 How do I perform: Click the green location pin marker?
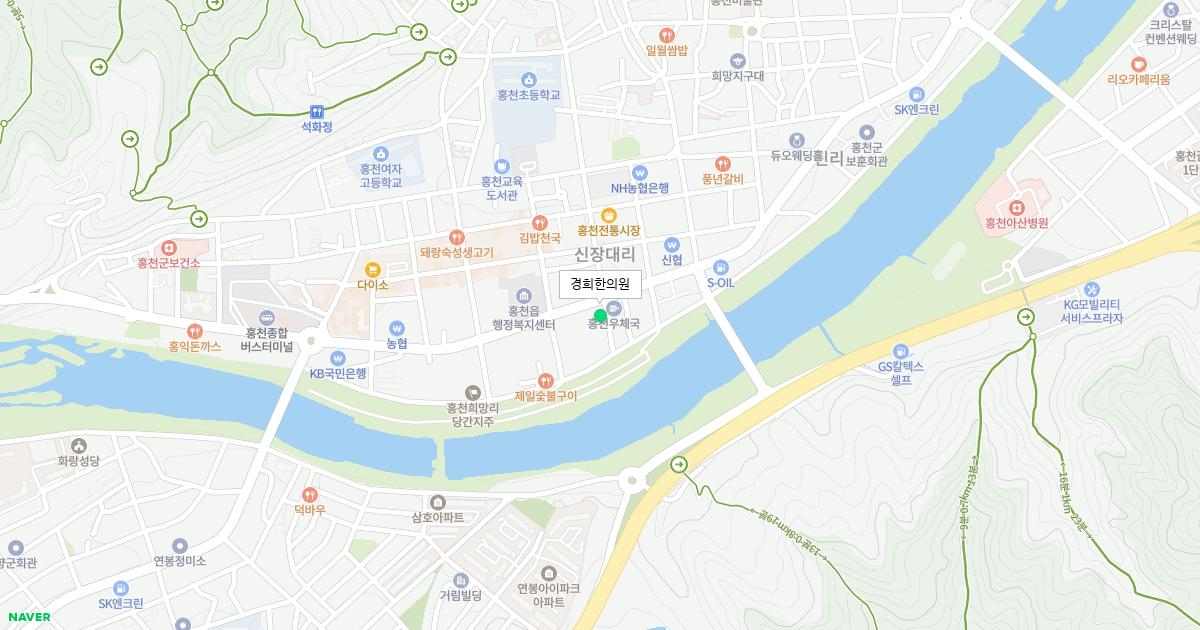coord(600,315)
